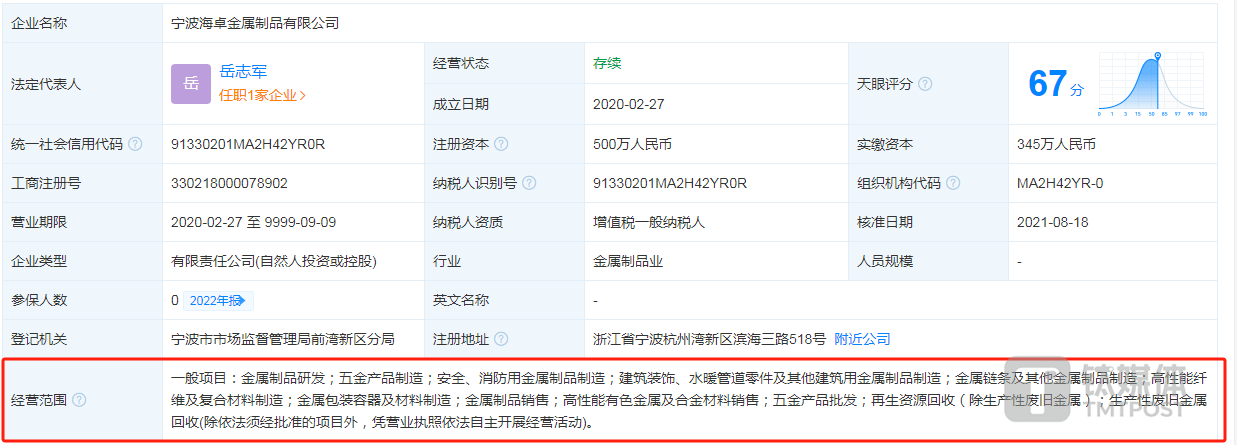Click the 经营范围 business scope paragraph
Screen dimensions: 1237x445
click(690, 400)
